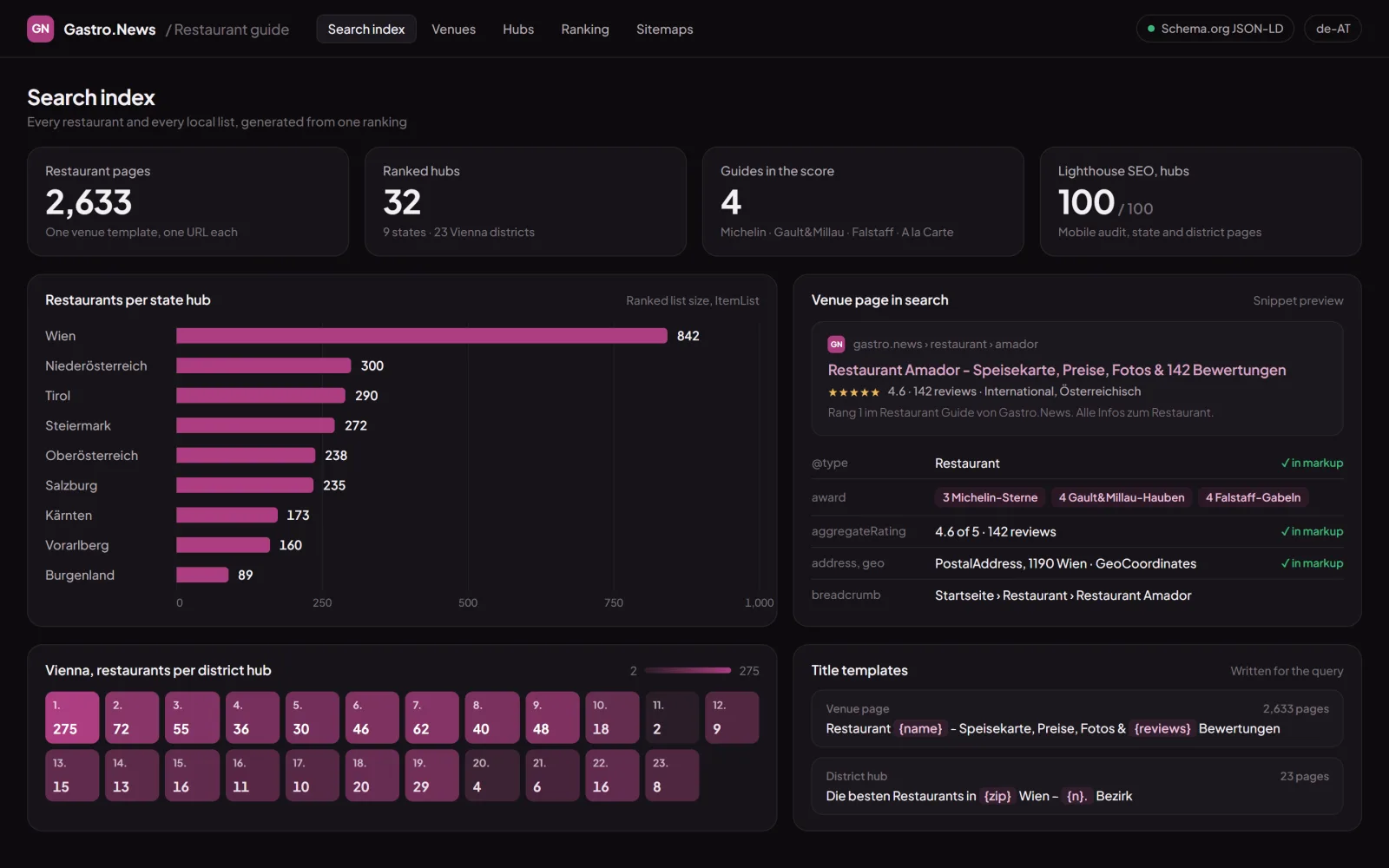Screen dimensions: 1389x868
Task: Click the 'in markup' check on address, geo row
Action: [x=1312, y=564]
